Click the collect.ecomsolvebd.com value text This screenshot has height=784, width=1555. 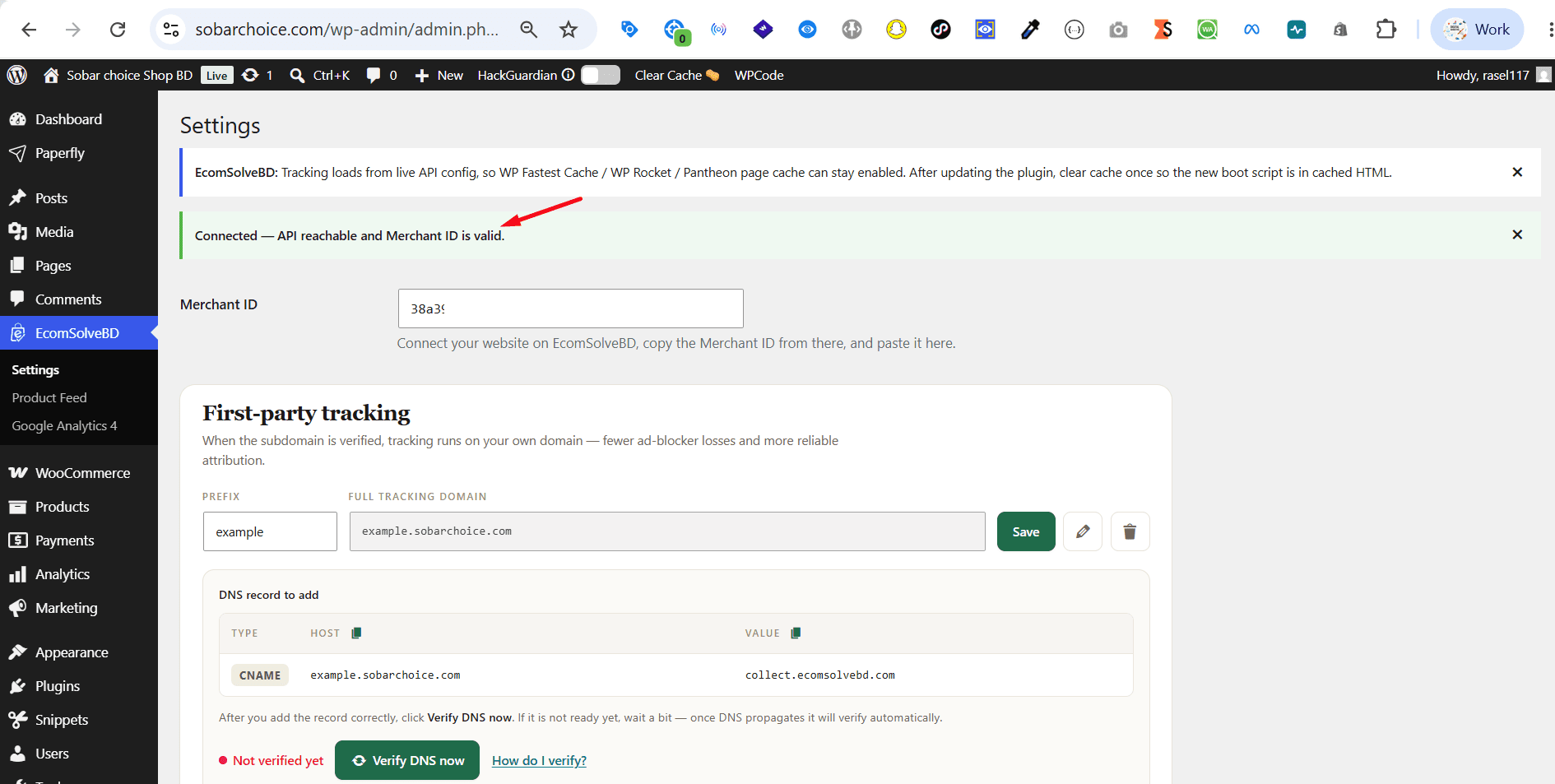(x=820, y=675)
